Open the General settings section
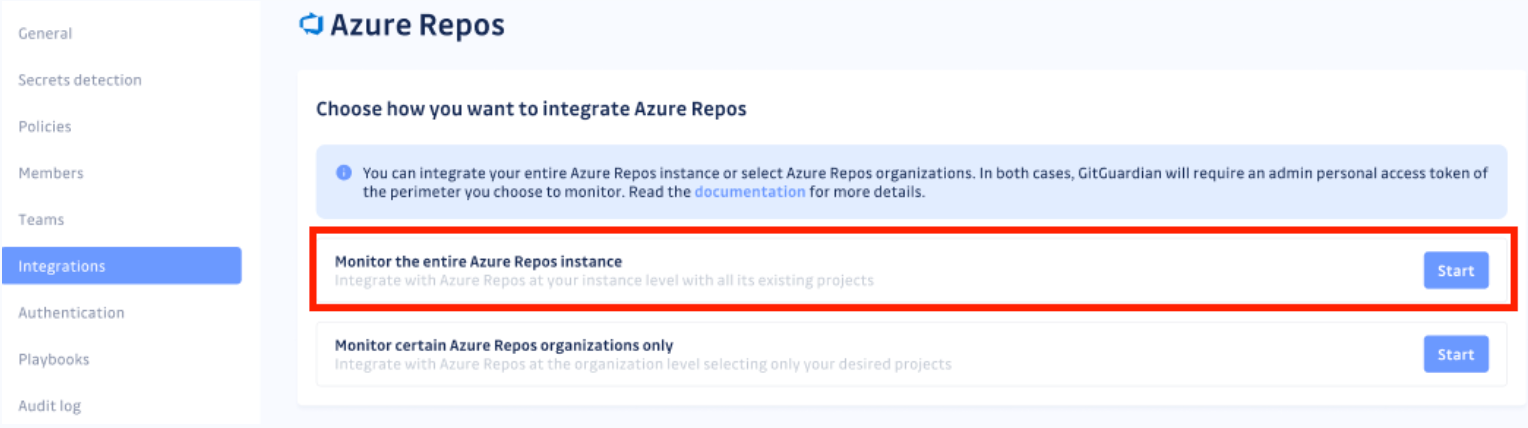This screenshot has width=1528, height=428. coord(45,33)
